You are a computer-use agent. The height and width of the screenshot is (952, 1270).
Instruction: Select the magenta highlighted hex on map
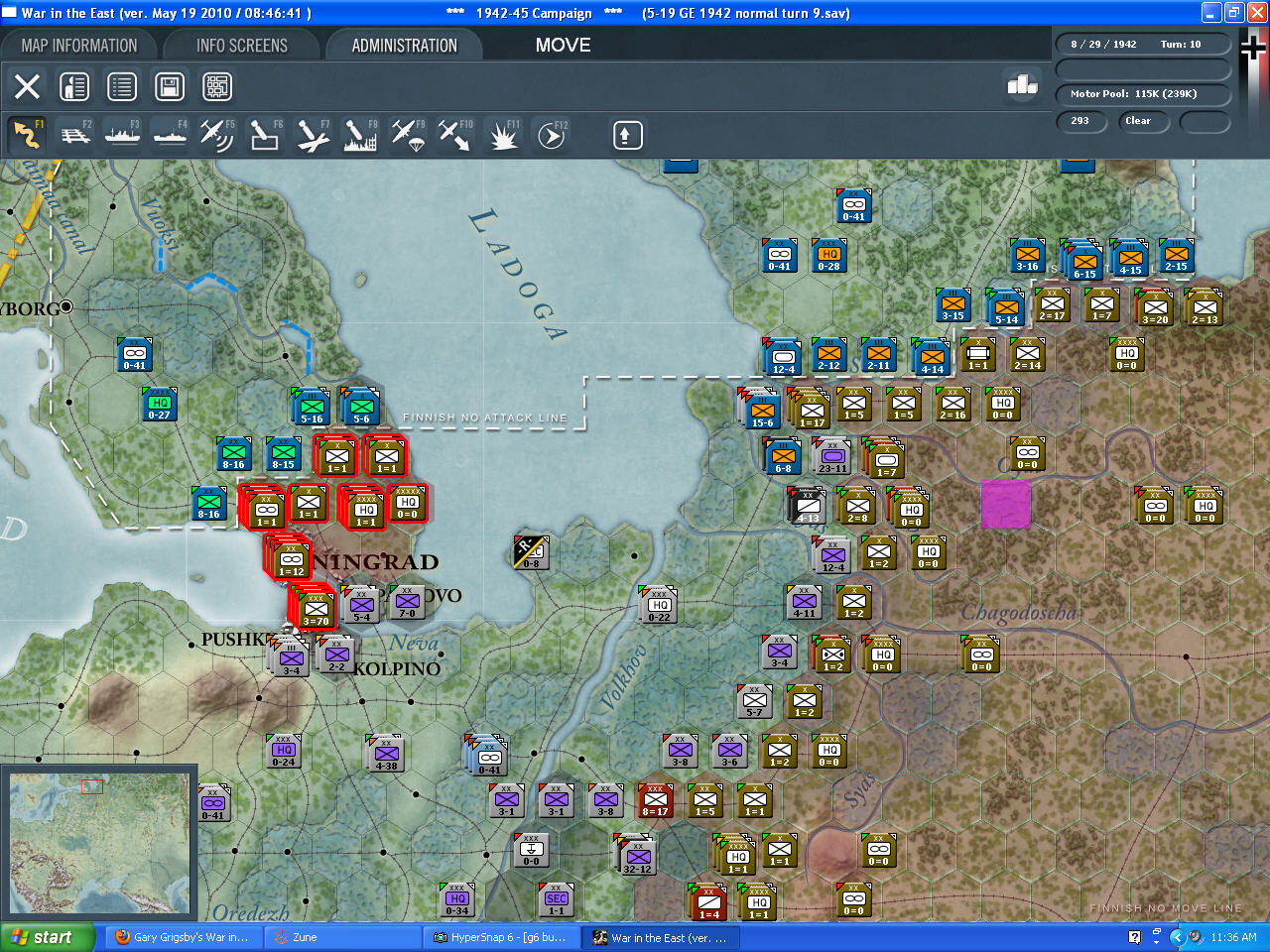coord(1006,504)
